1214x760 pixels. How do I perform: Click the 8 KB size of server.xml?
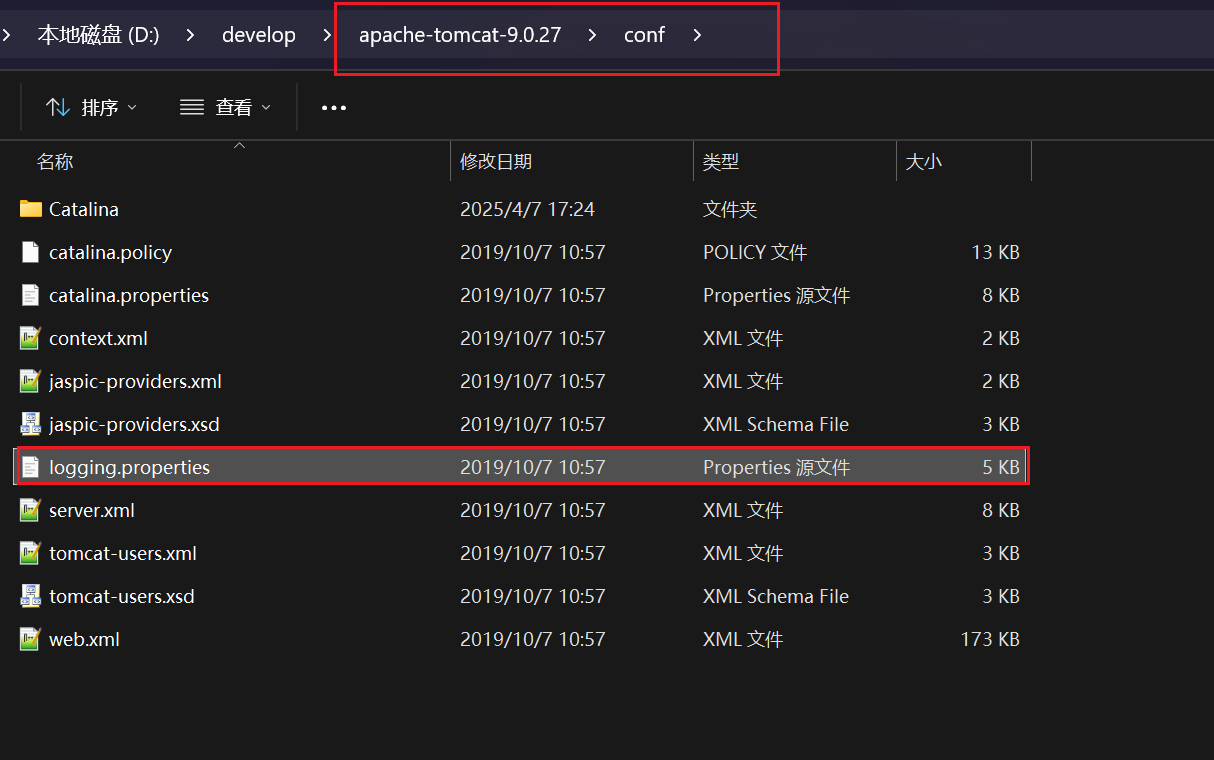pyautogui.click(x=1001, y=510)
